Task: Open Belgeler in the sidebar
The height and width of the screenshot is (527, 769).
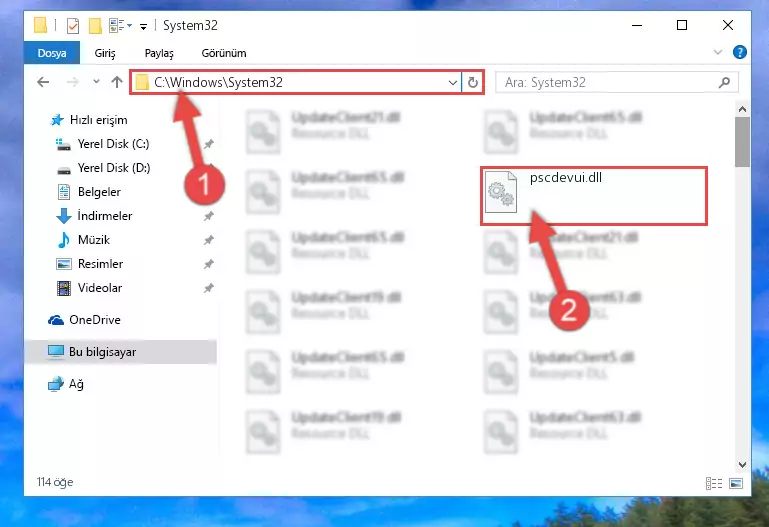Action: click(x=89, y=192)
